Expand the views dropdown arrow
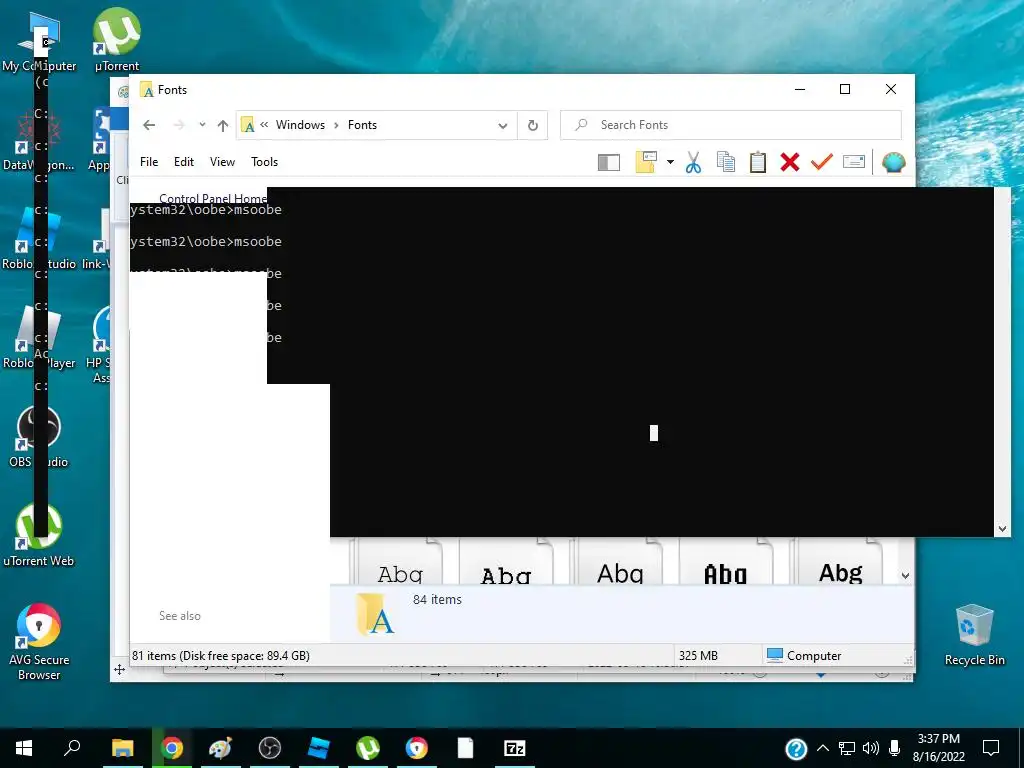This screenshot has width=1024, height=768. [670, 162]
